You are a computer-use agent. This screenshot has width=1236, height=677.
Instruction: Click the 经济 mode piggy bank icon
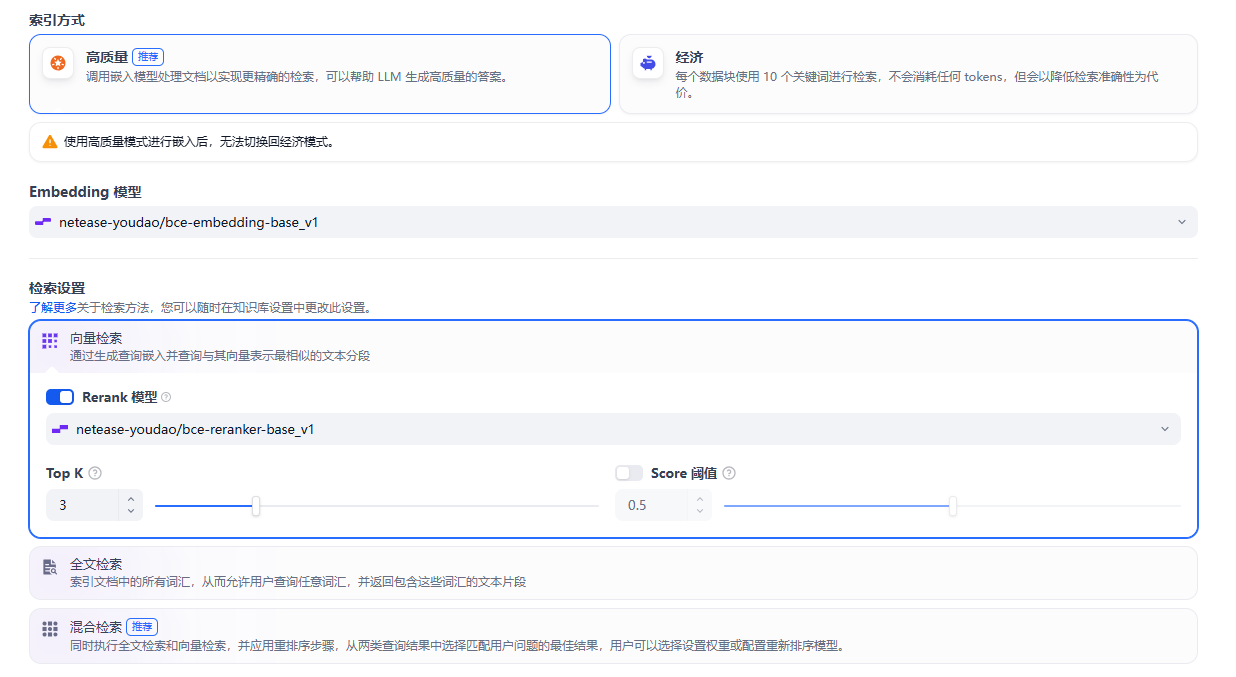(648, 63)
